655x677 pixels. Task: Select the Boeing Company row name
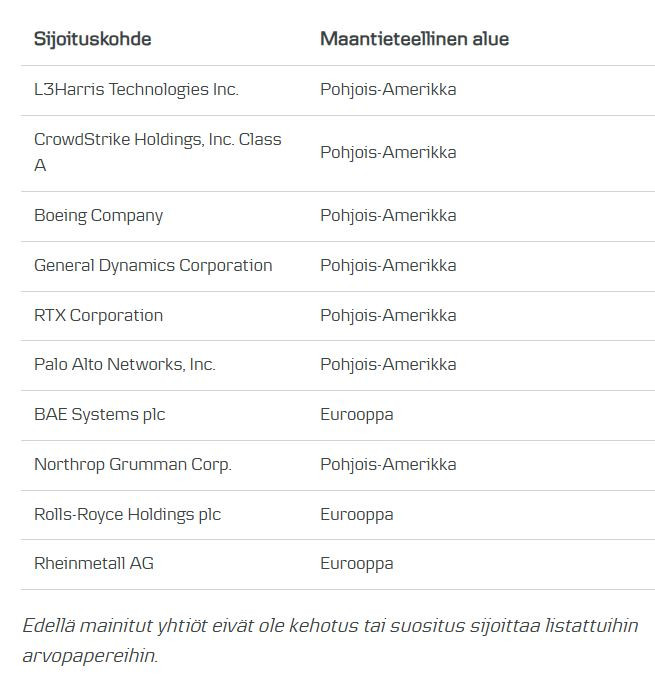[98, 215]
